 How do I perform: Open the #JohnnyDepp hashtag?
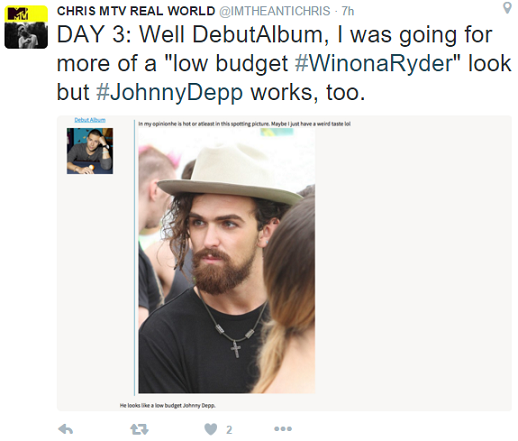point(169,92)
